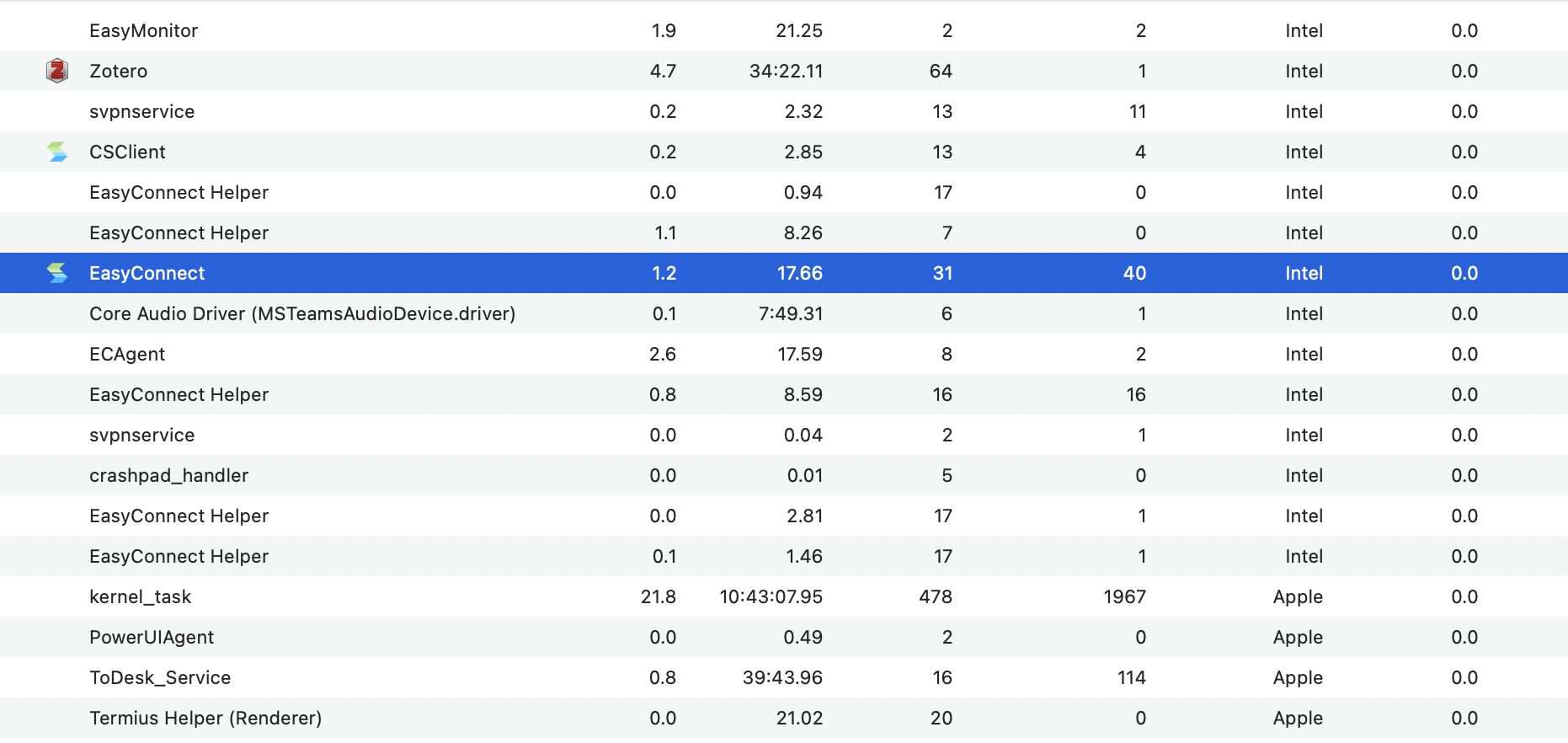Click ECAgent CPU percent 2.6

click(663, 354)
